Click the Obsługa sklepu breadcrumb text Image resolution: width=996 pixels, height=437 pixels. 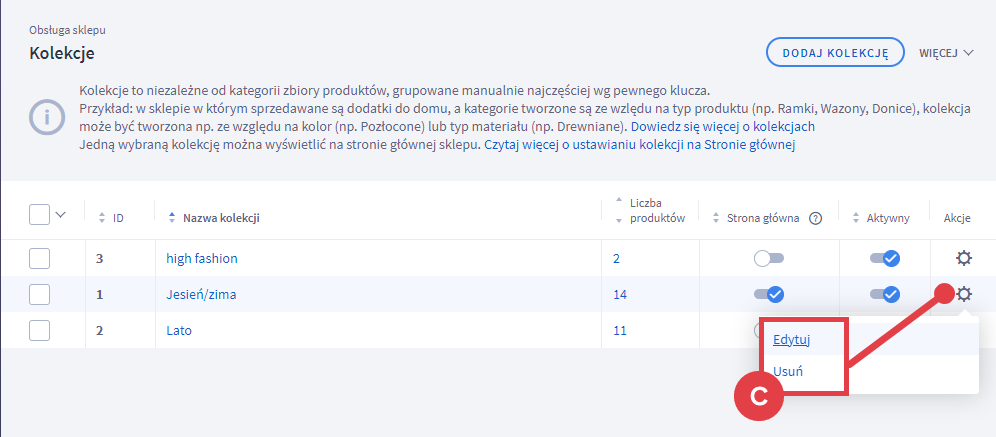[x=67, y=30]
